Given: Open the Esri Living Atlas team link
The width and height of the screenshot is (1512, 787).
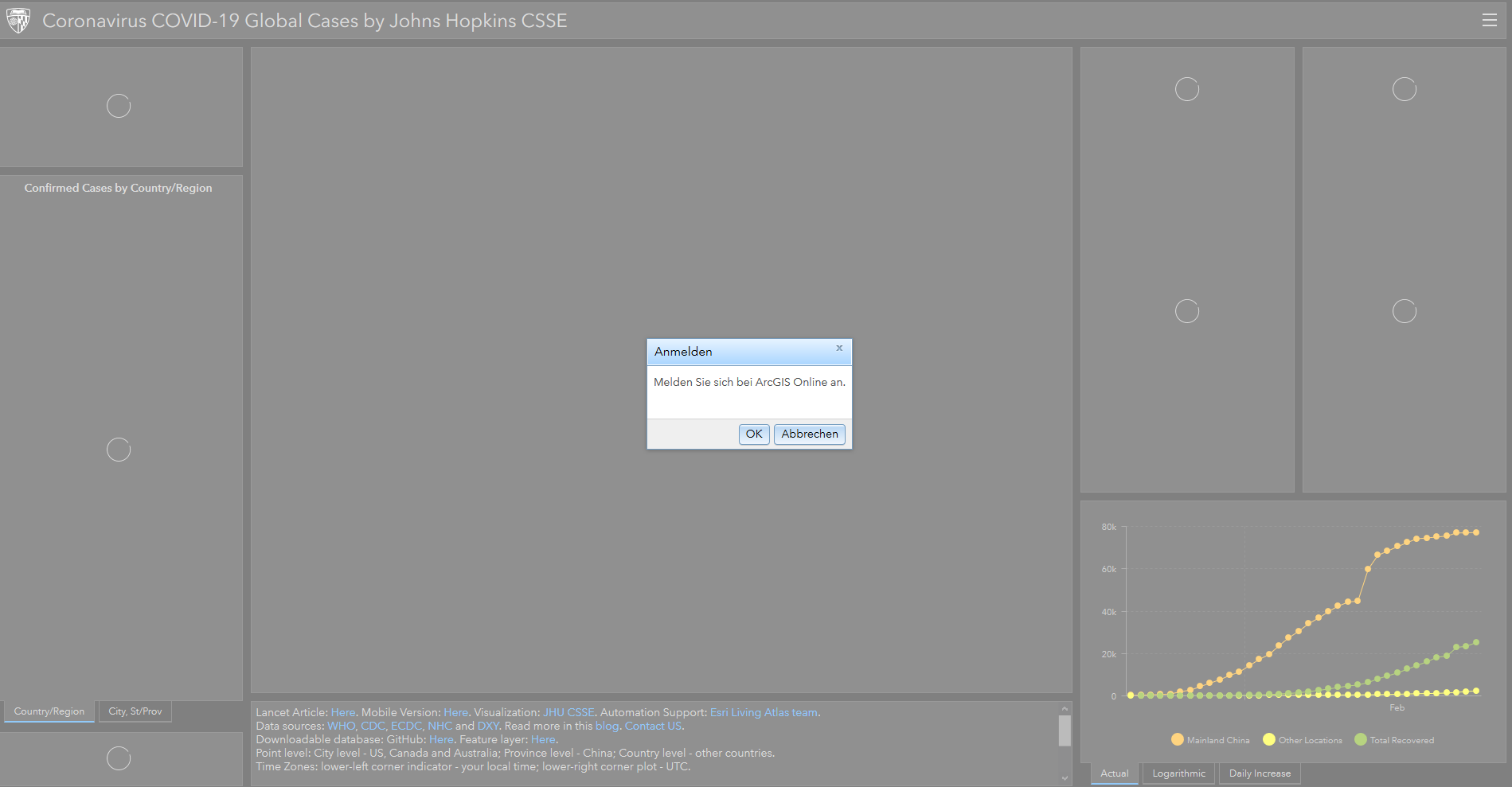Looking at the screenshot, I should coord(764,712).
